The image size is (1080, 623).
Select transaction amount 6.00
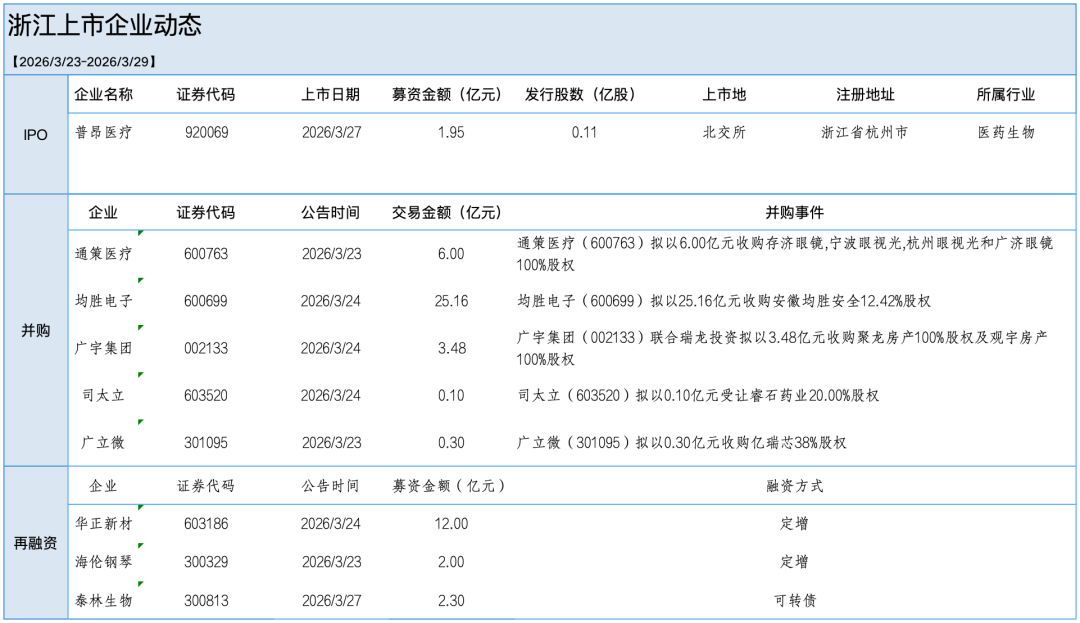click(x=451, y=254)
